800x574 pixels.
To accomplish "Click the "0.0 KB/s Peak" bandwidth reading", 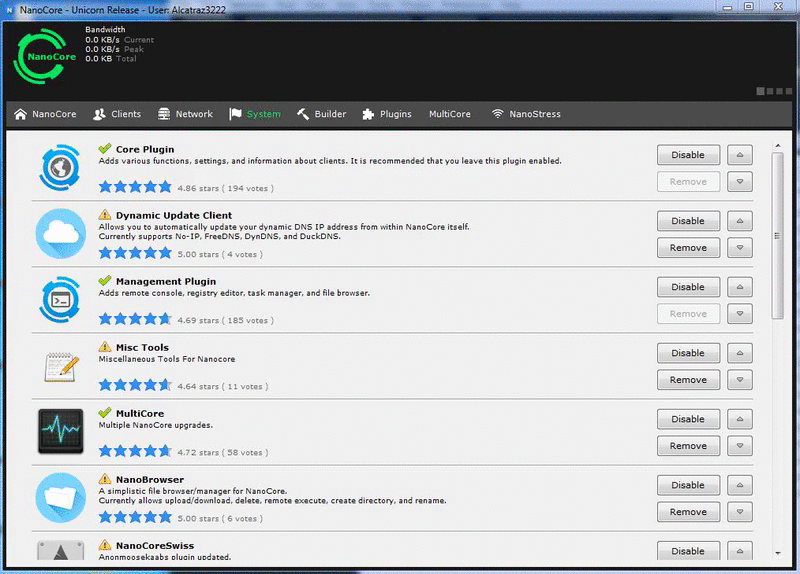I will coord(114,49).
